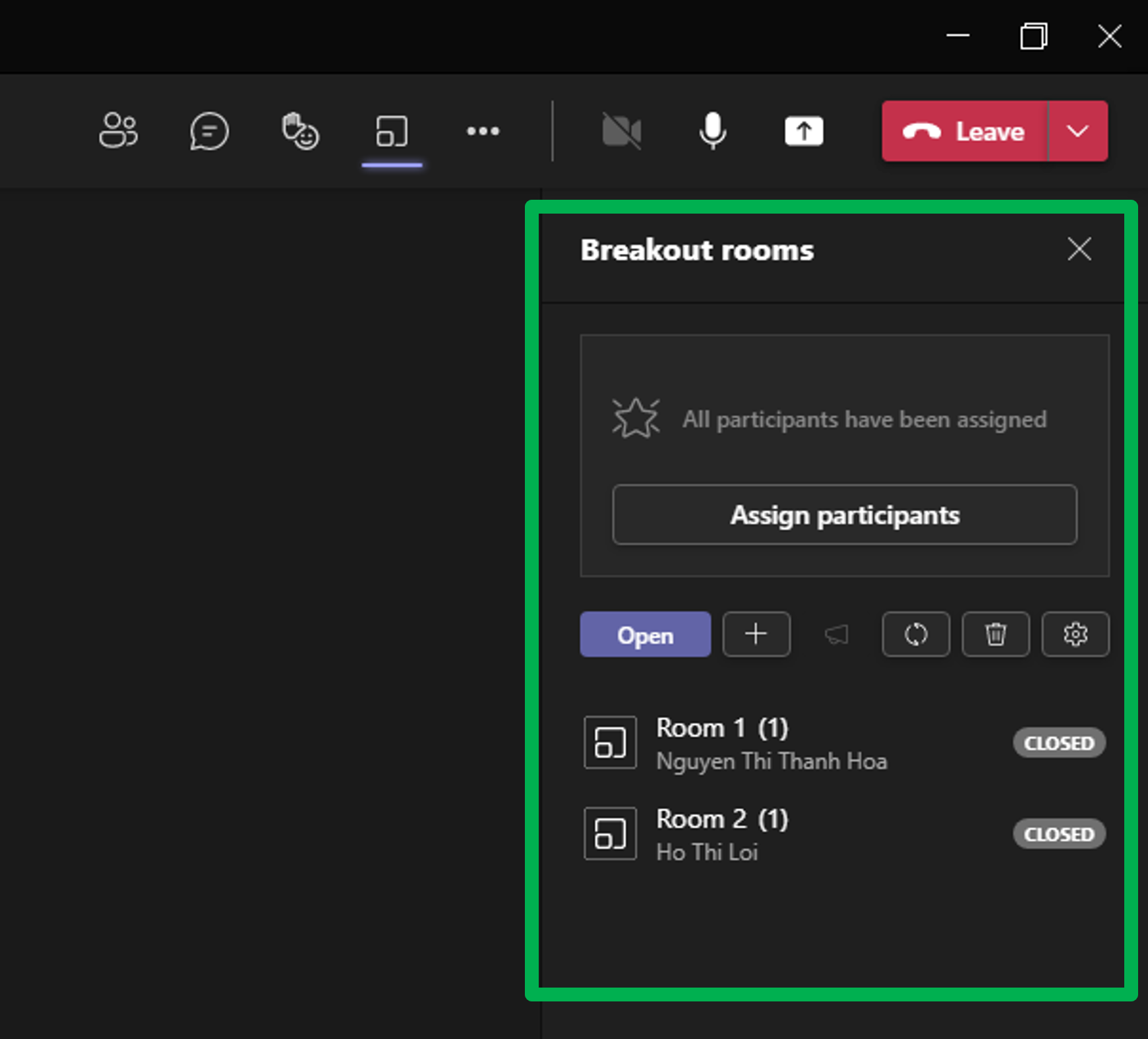Open the reactions and raise hand menu
This screenshot has width=1148, height=1039.
click(x=300, y=131)
